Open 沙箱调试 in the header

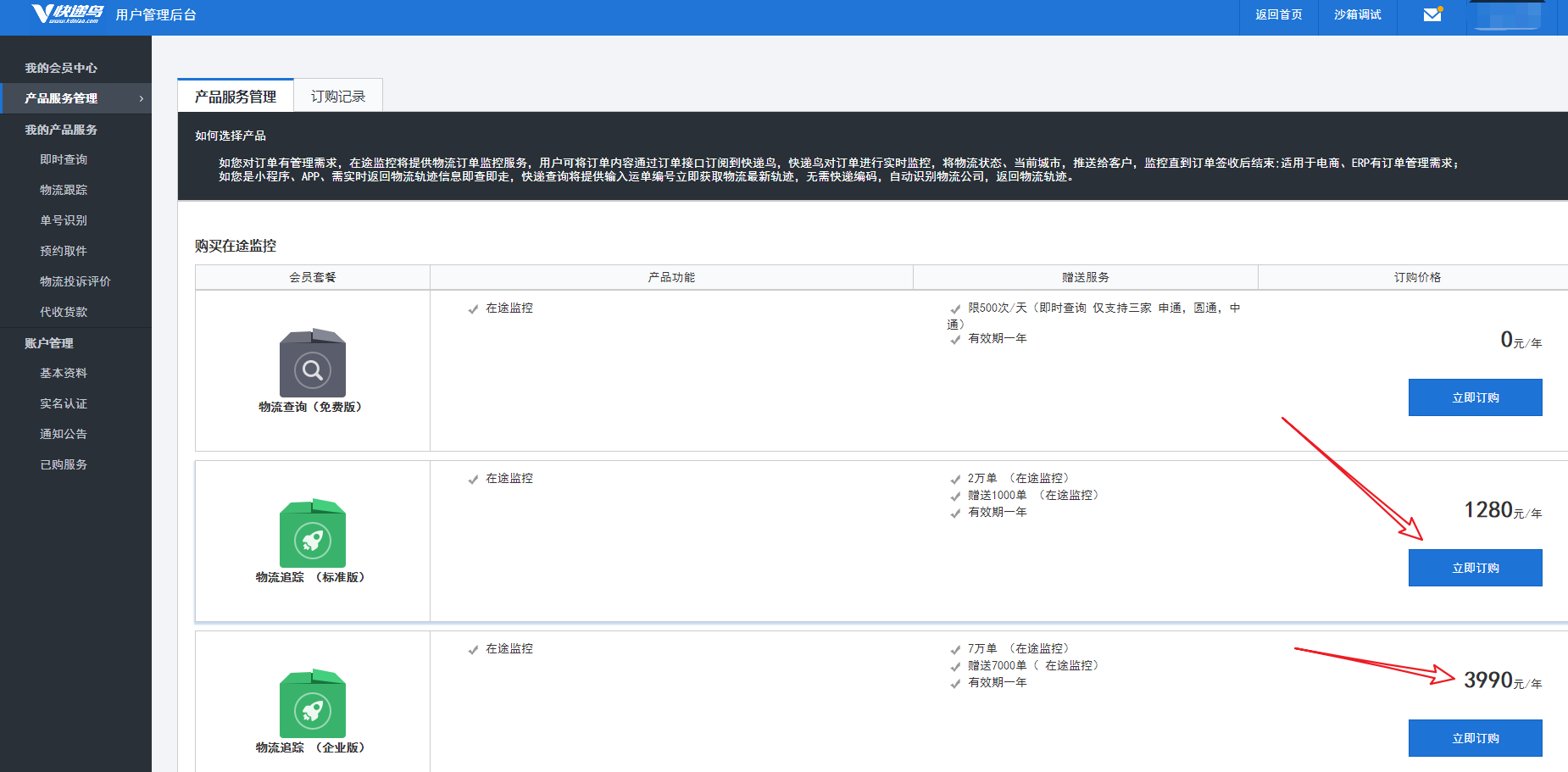1357,14
